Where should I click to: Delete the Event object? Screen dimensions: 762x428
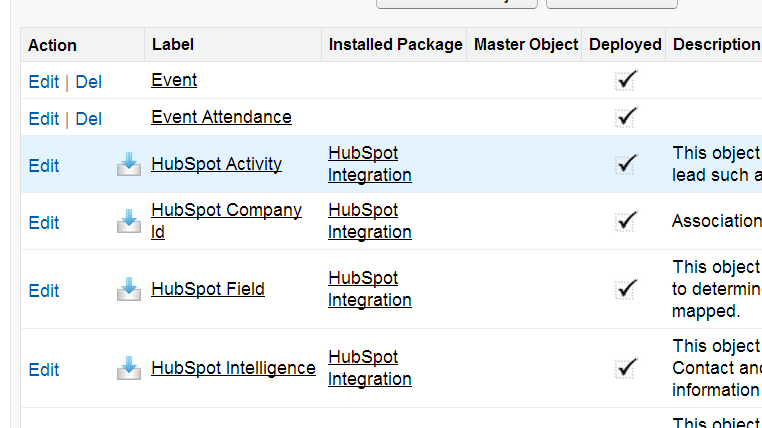tap(89, 81)
